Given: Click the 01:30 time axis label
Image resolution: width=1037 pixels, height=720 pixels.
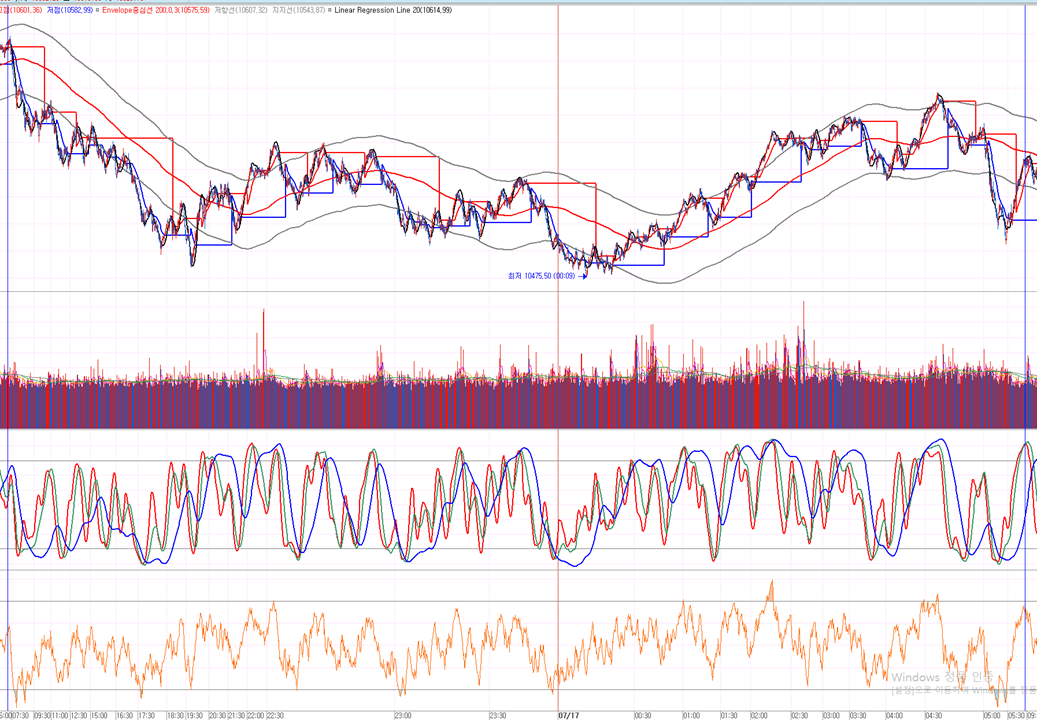Looking at the screenshot, I should click(x=729, y=715).
